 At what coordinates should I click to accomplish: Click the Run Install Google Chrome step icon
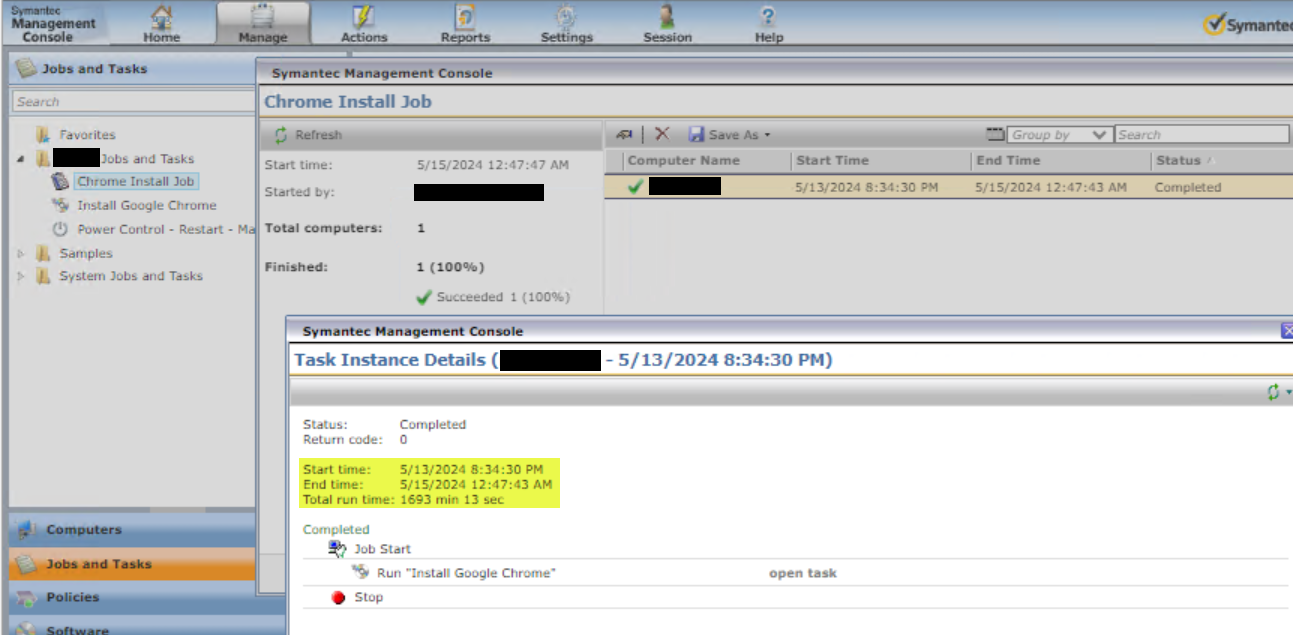point(361,572)
